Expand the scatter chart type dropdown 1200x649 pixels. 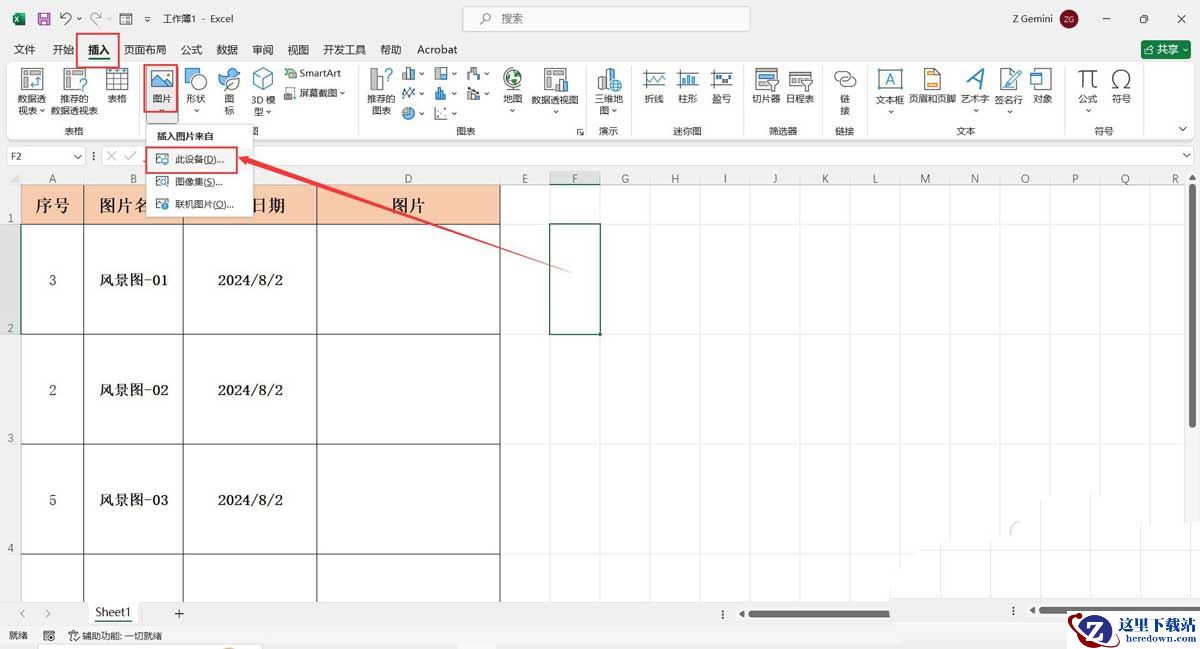pyautogui.click(x=454, y=114)
